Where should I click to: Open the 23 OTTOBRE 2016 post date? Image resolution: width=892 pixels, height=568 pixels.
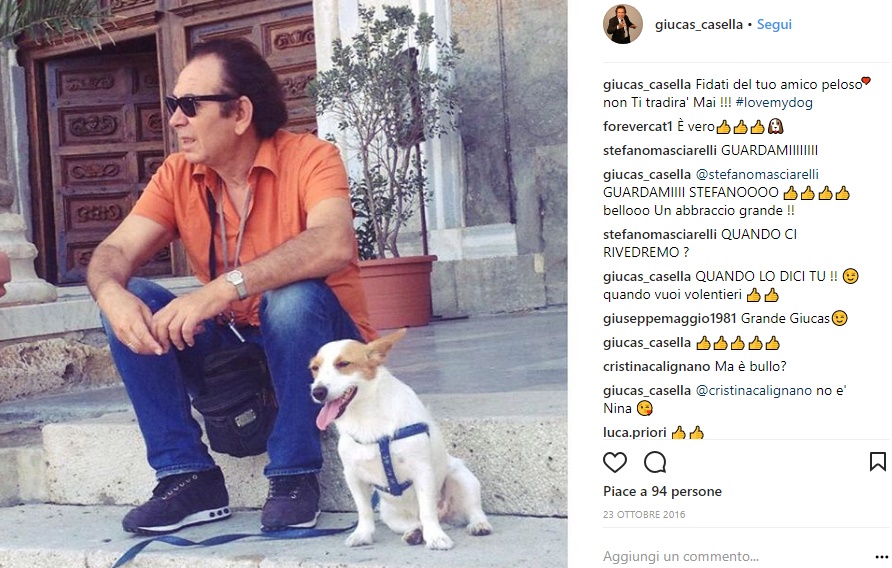click(644, 515)
